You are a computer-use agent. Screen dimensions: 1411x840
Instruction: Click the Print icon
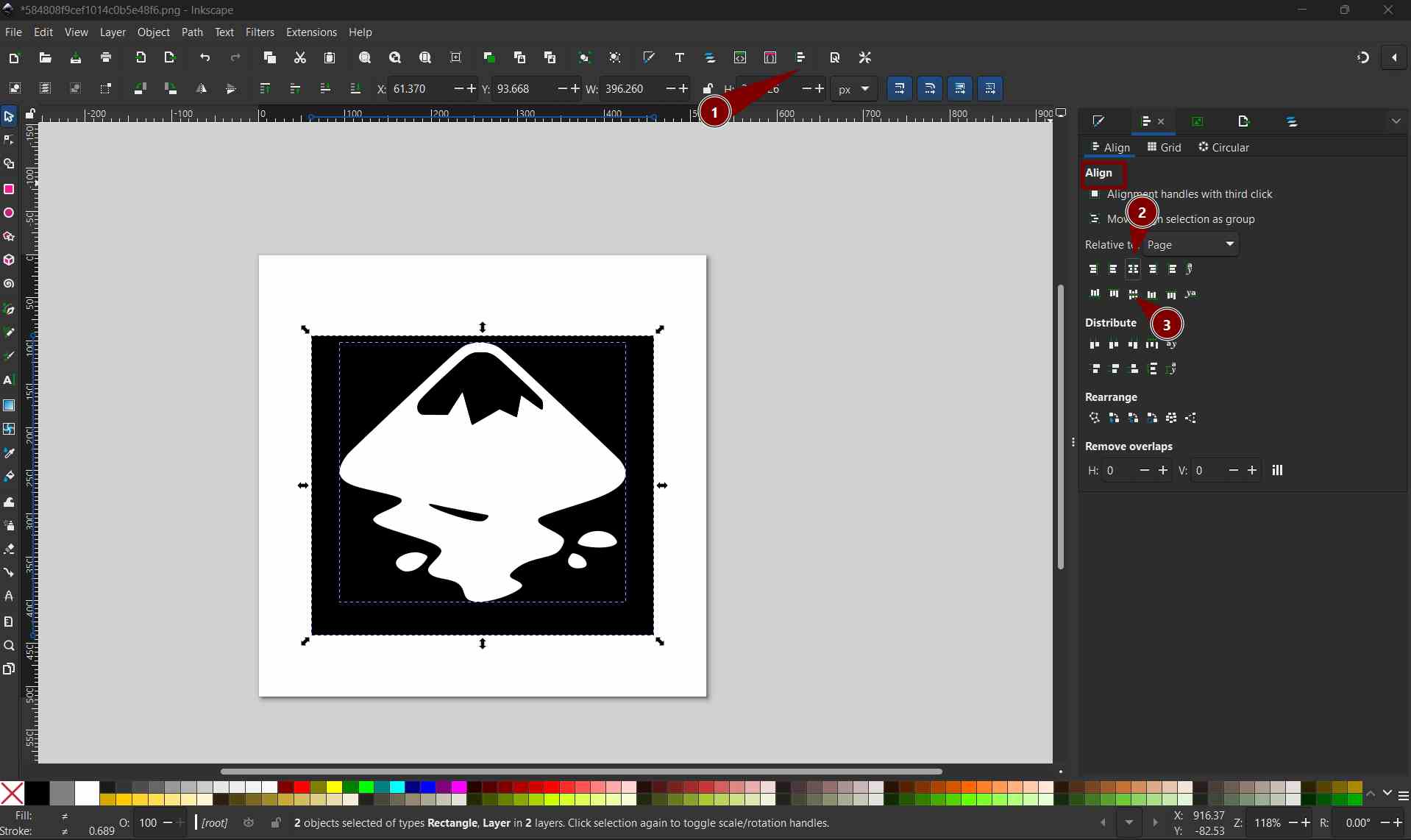coord(106,57)
